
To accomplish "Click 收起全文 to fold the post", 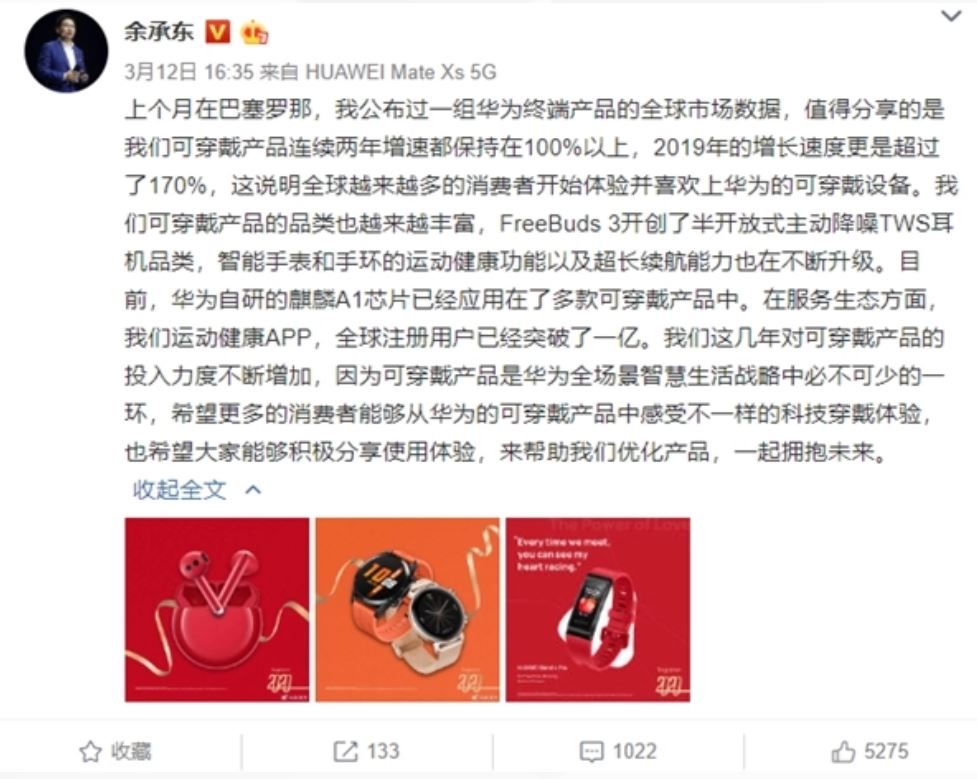I will coord(179,490).
